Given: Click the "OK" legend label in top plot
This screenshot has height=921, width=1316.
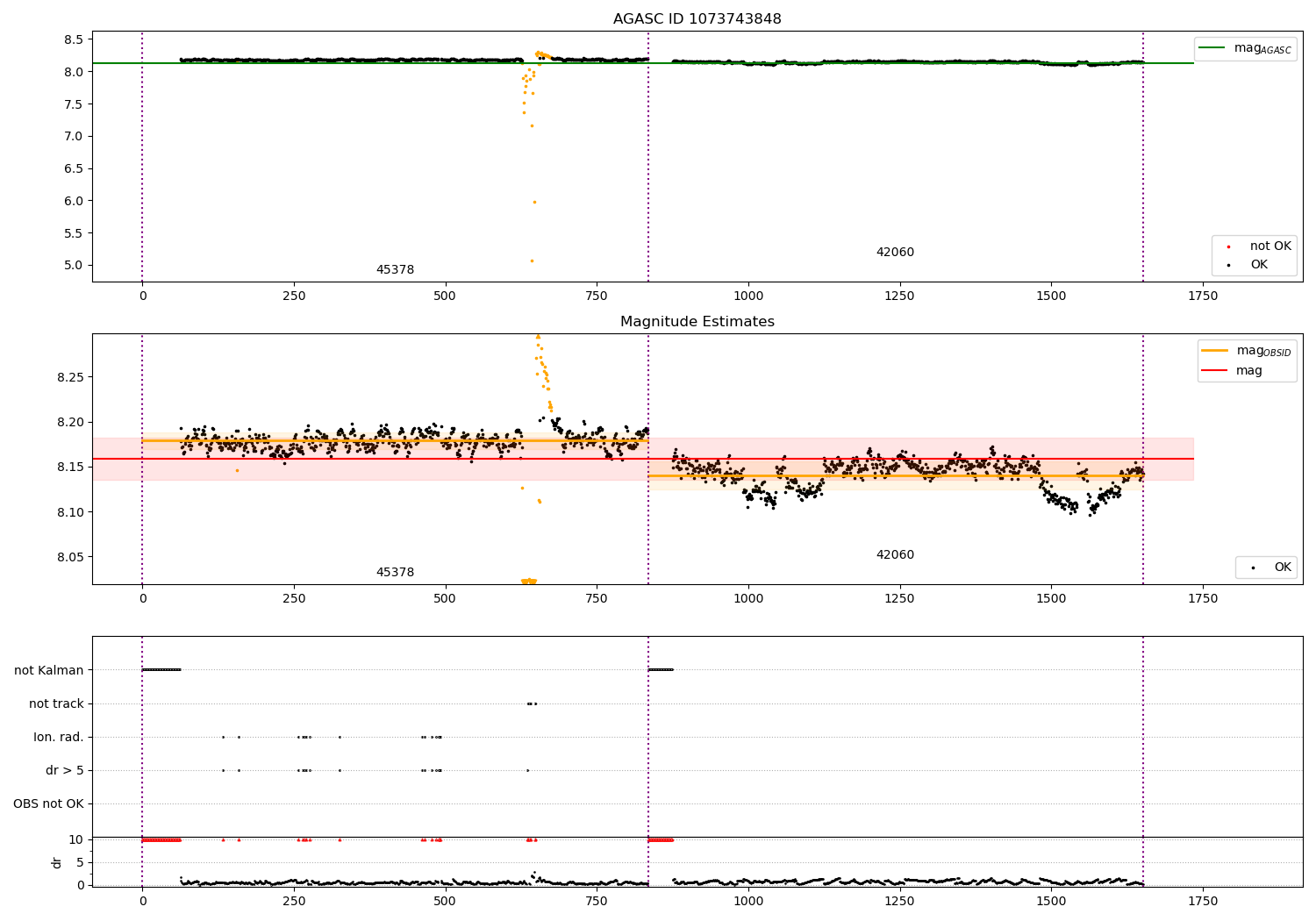Looking at the screenshot, I should (x=1259, y=265).
